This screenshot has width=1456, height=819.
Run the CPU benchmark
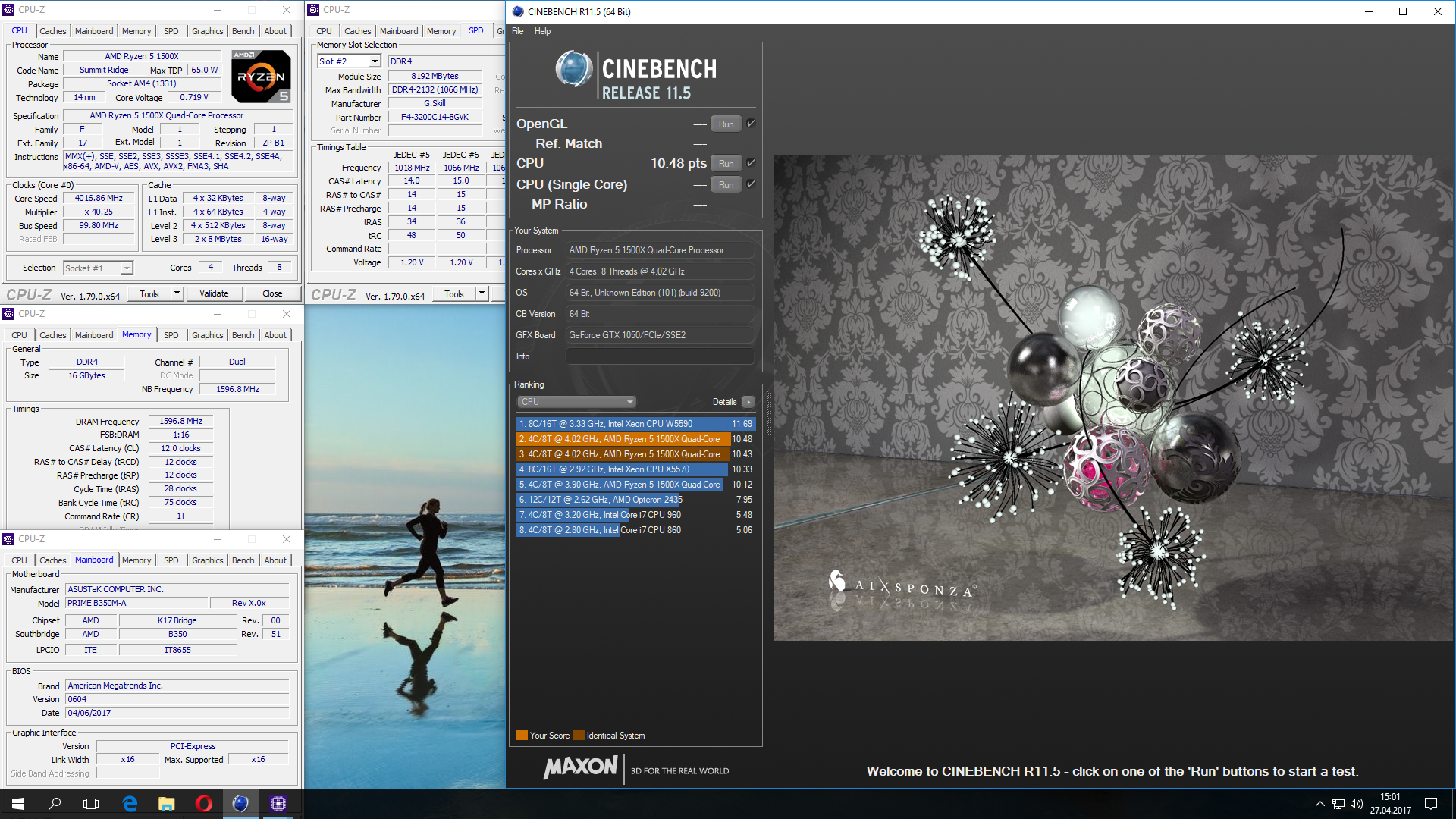point(726,164)
